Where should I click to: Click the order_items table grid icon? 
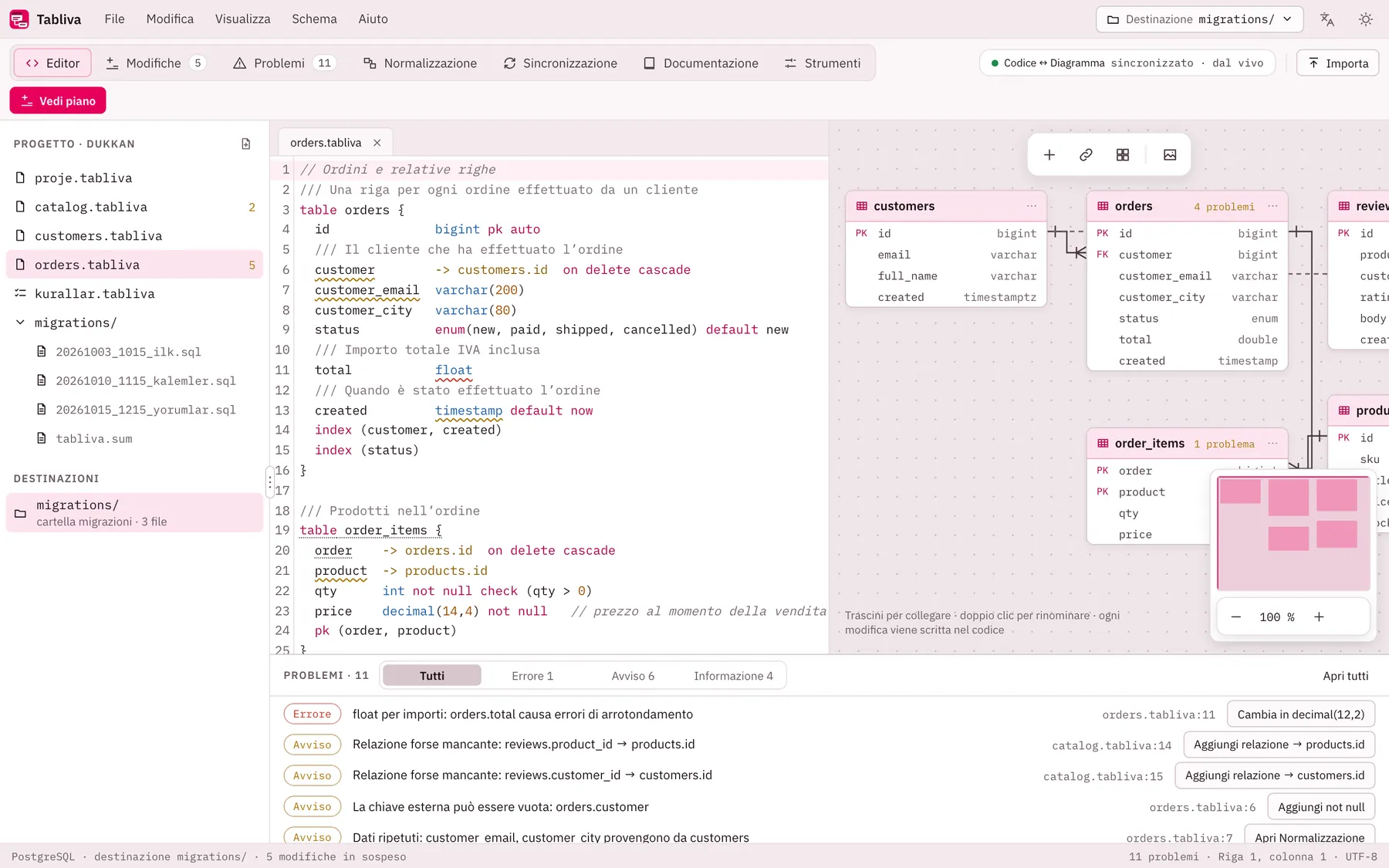click(x=1103, y=444)
